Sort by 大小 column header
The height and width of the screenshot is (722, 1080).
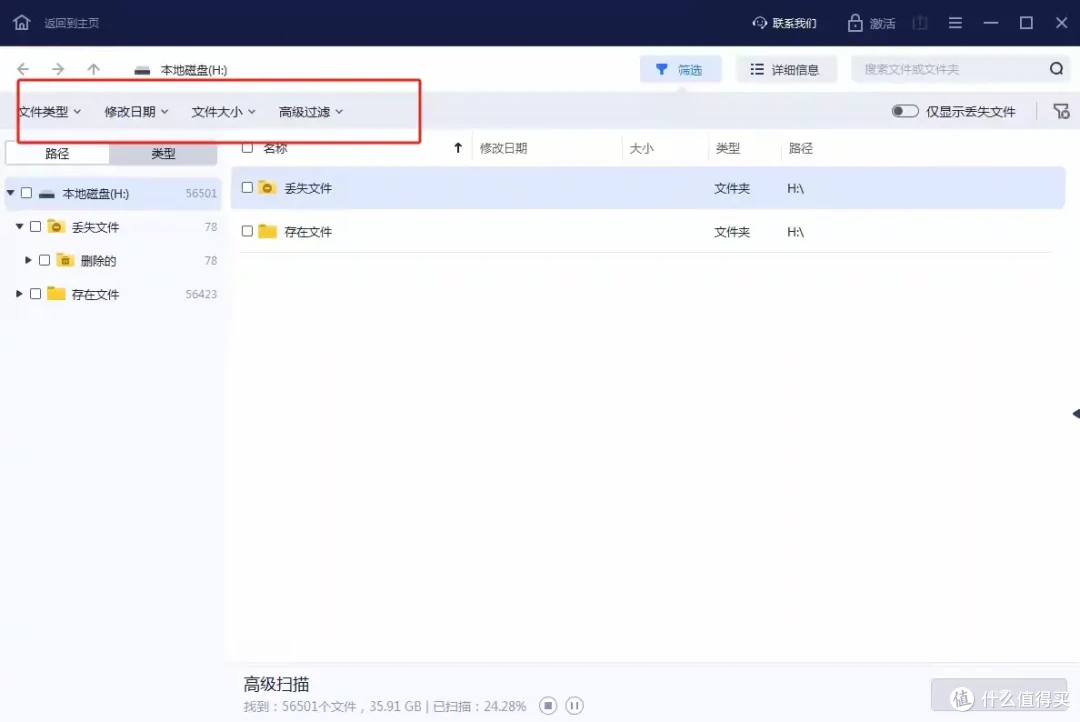click(641, 147)
